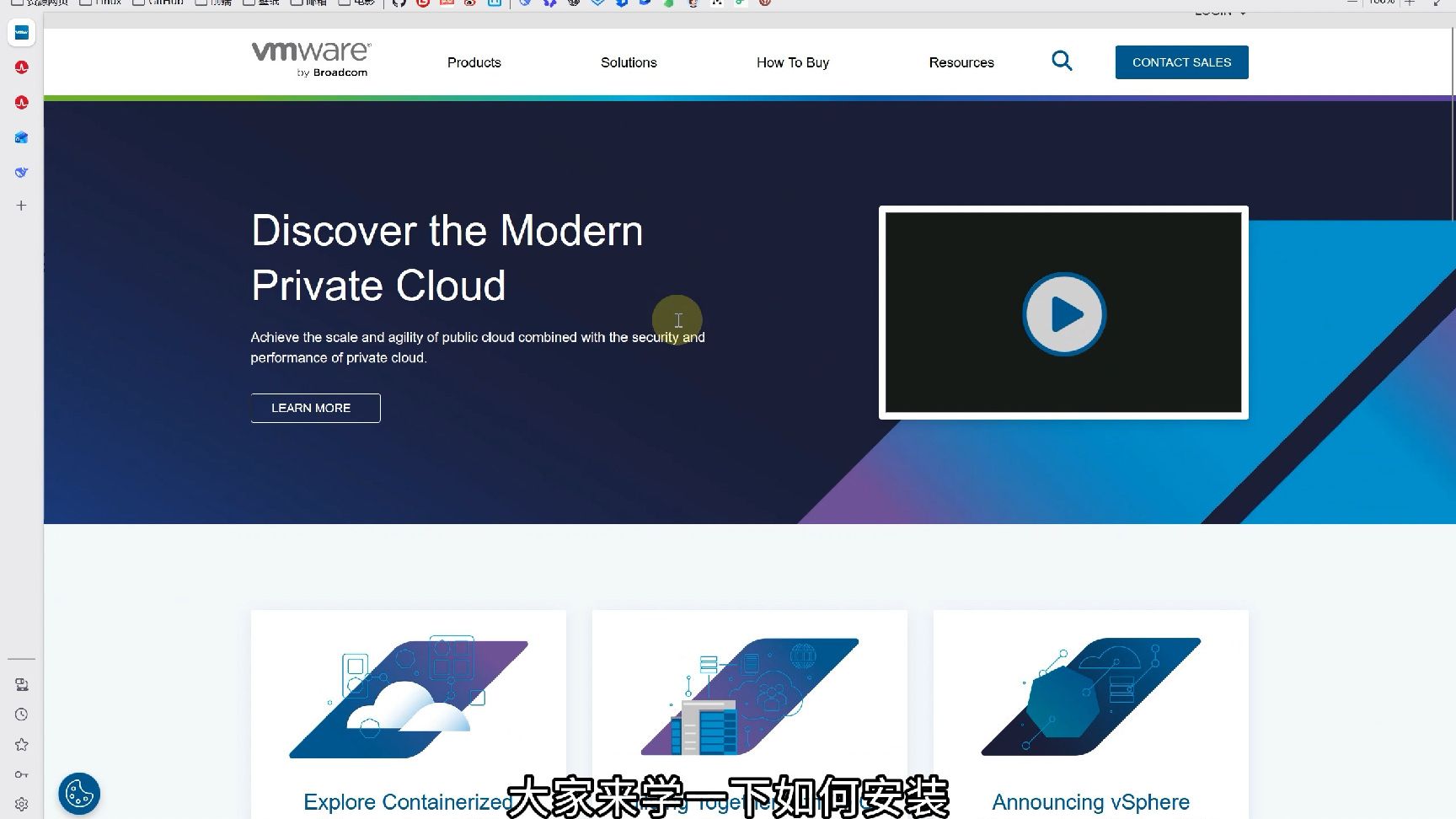The height and width of the screenshot is (819, 1456).
Task: Open the cookie preferences button
Action: click(79, 794)
